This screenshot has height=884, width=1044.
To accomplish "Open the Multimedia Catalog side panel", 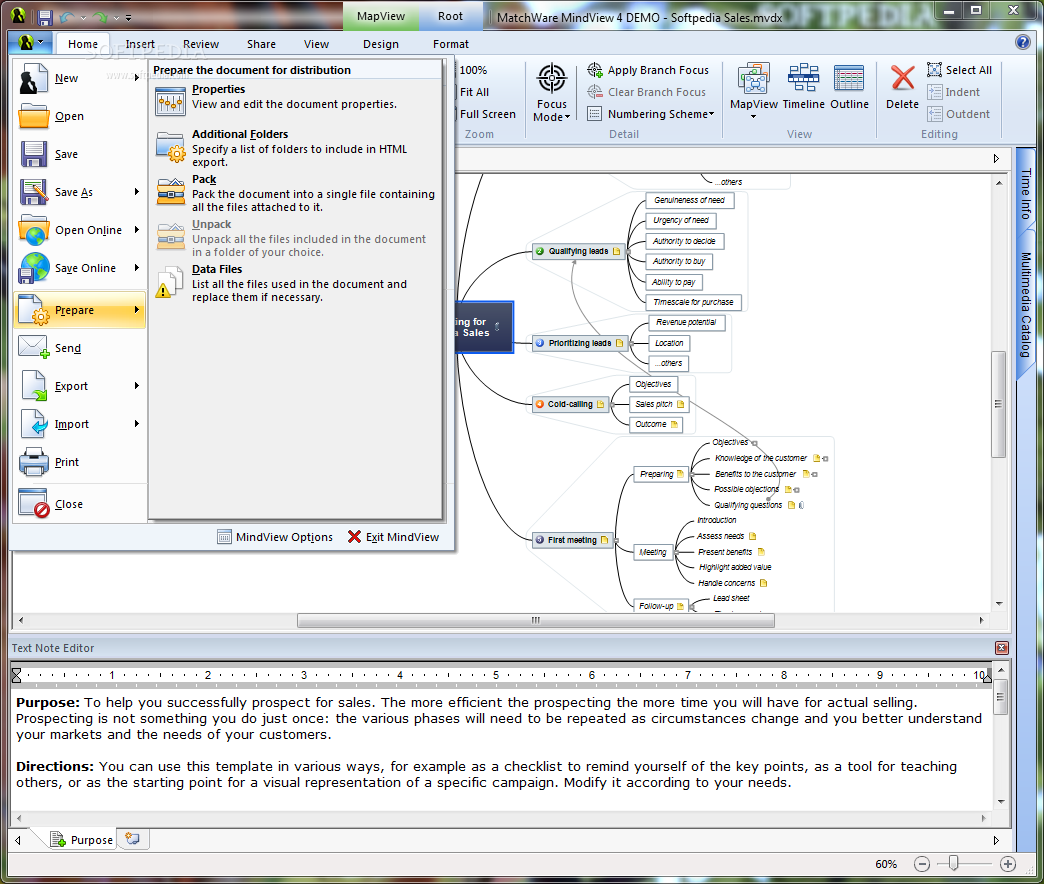I will [x=1025, y=304].
